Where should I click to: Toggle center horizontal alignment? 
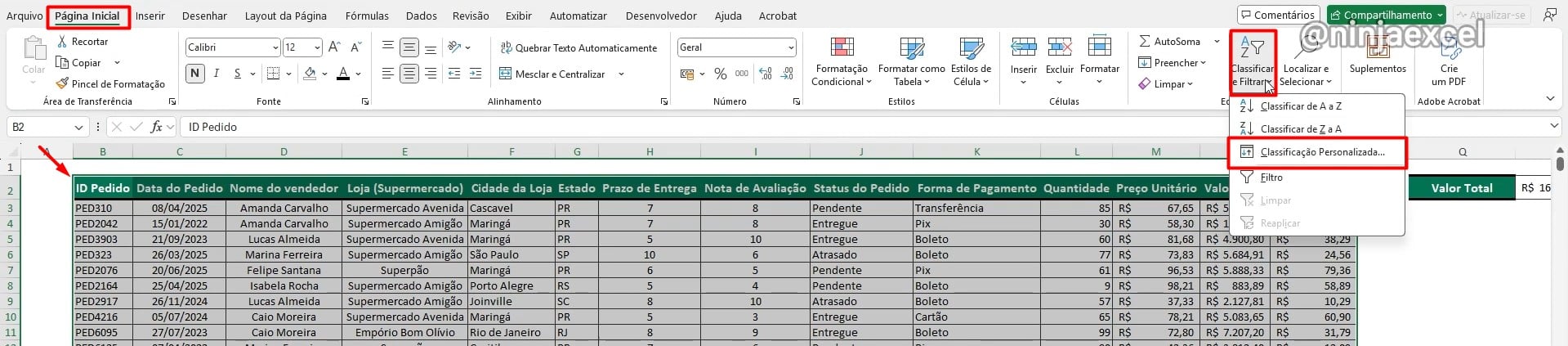409,74
